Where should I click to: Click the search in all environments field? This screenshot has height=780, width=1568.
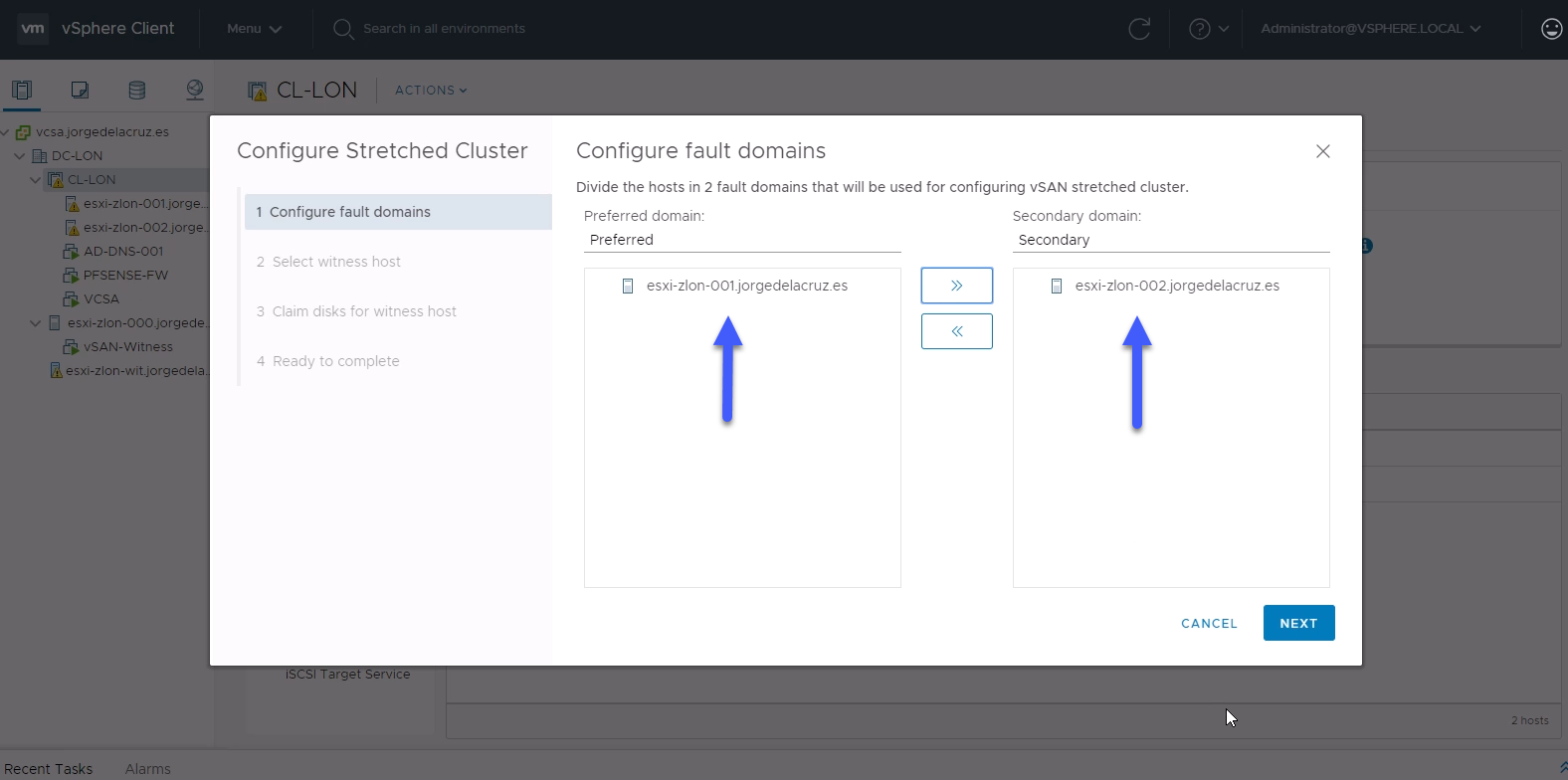click(x=444, y=29)
